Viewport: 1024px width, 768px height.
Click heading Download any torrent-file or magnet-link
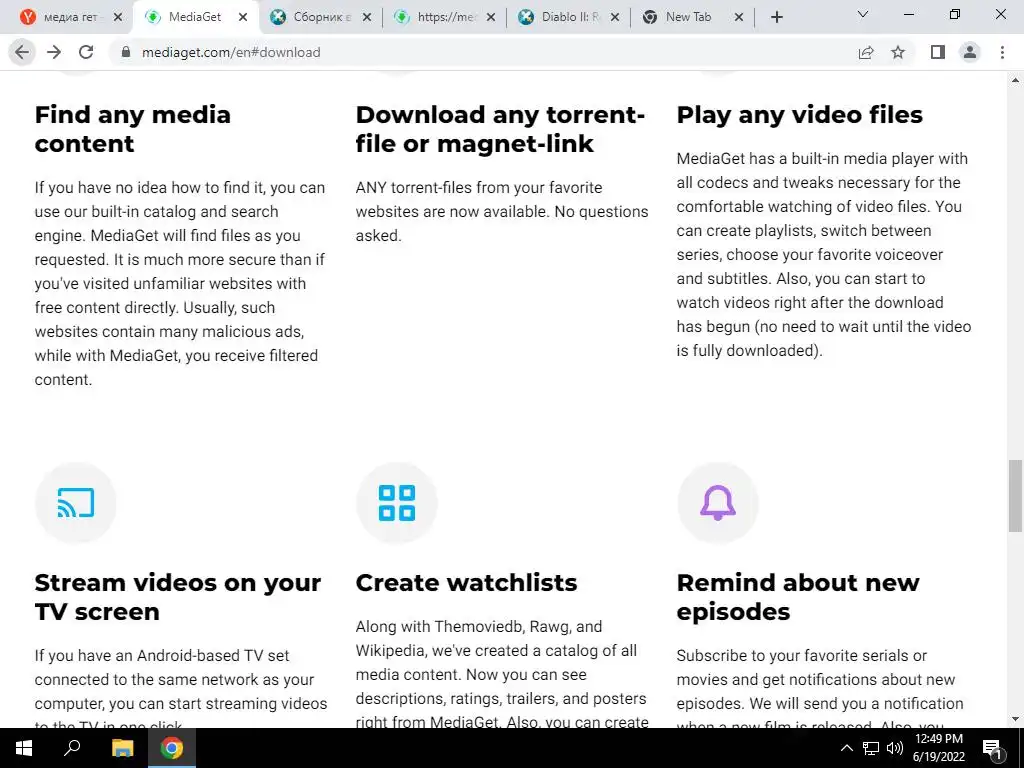[x=500, y=129]
